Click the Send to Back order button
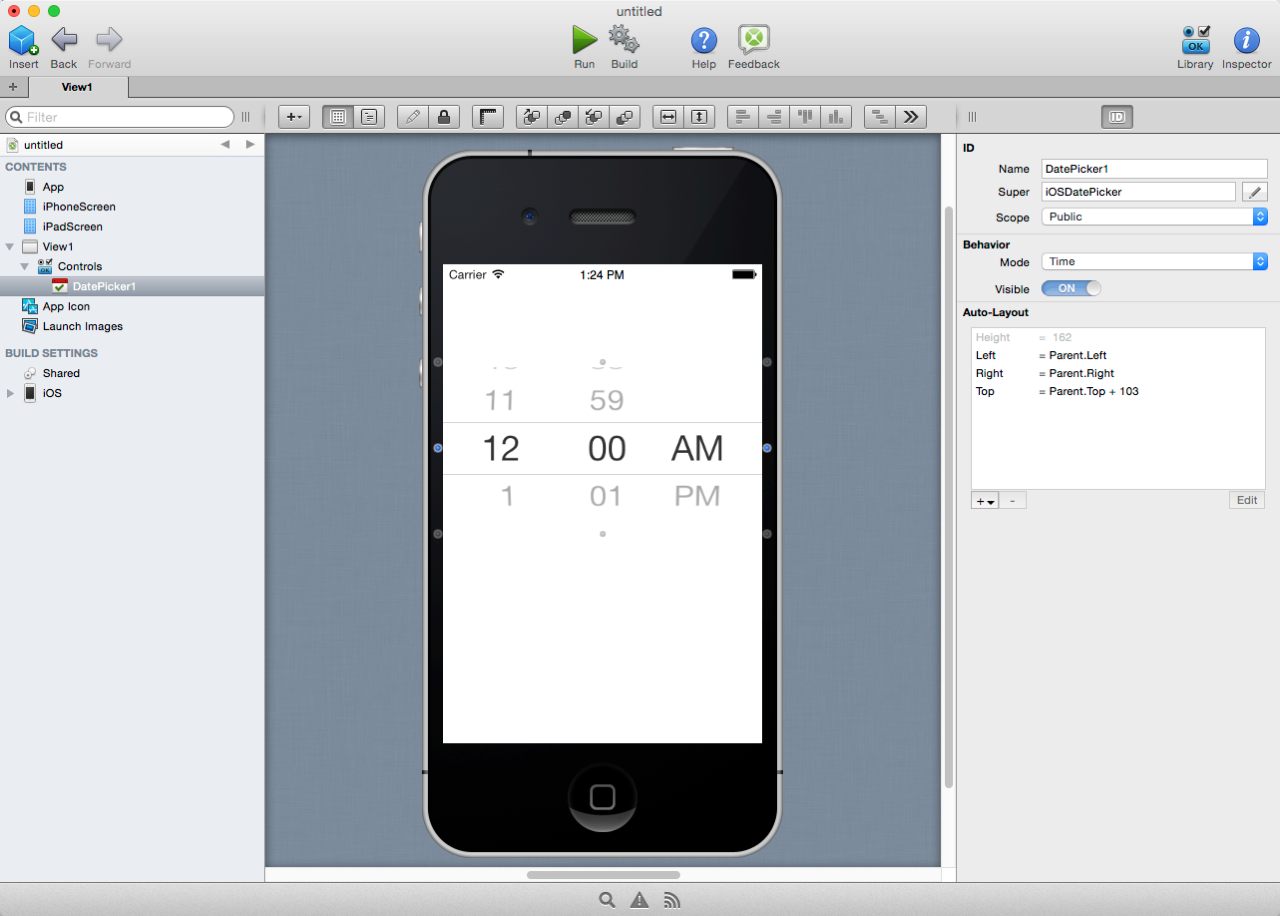The width and height of the screenshot is (1280, 916). (x=625, y=117)
